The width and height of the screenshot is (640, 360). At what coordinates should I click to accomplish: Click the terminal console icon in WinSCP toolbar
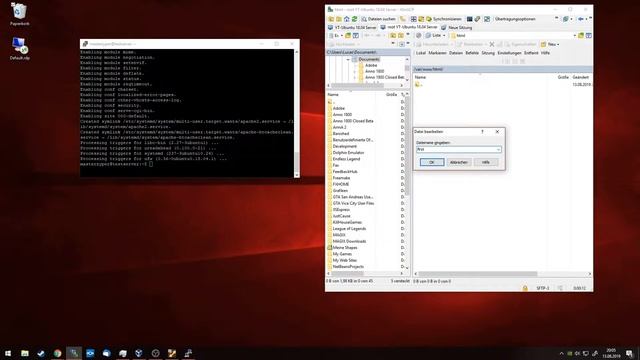tap(469, 19)
